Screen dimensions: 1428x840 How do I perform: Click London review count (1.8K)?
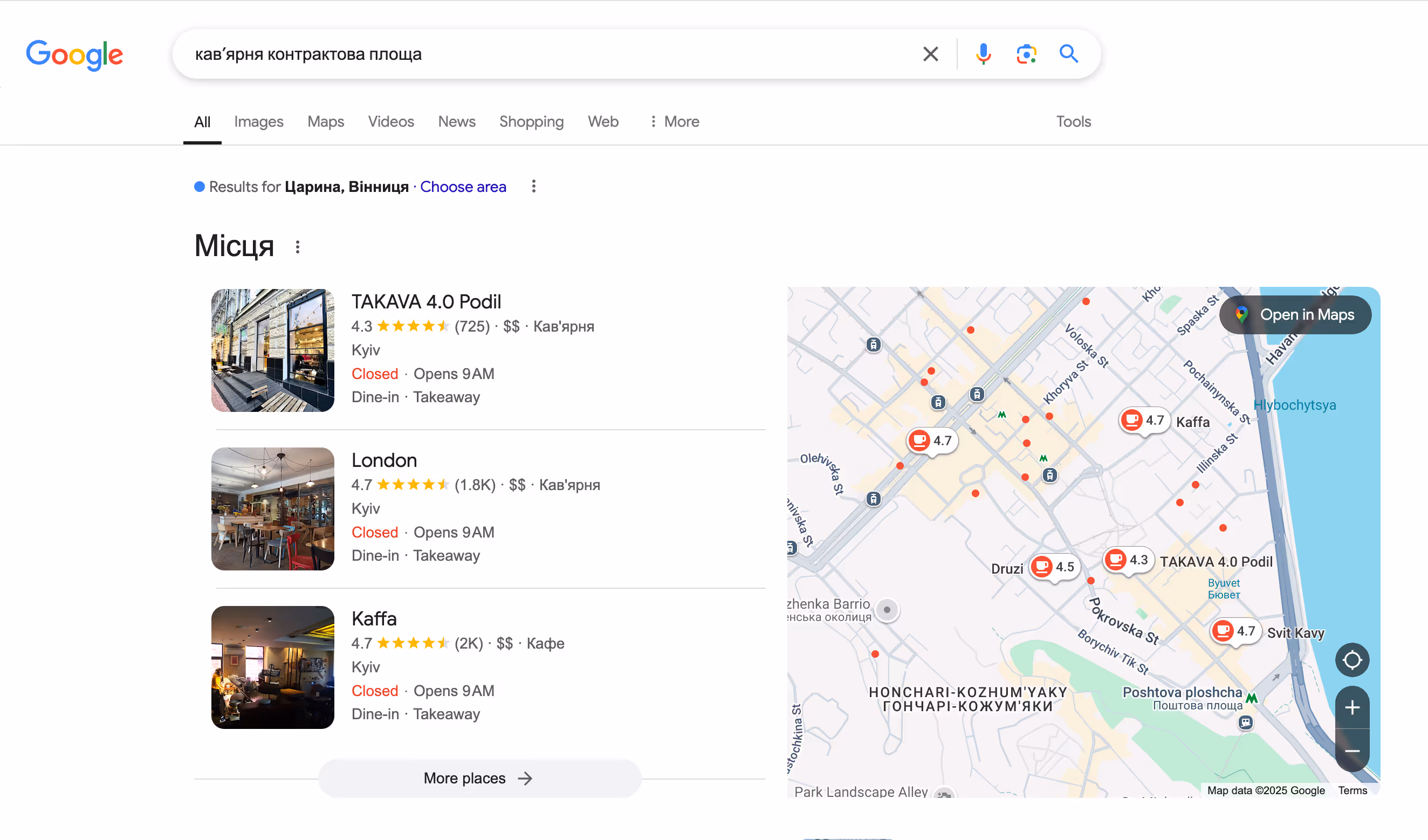coord(475,485)
